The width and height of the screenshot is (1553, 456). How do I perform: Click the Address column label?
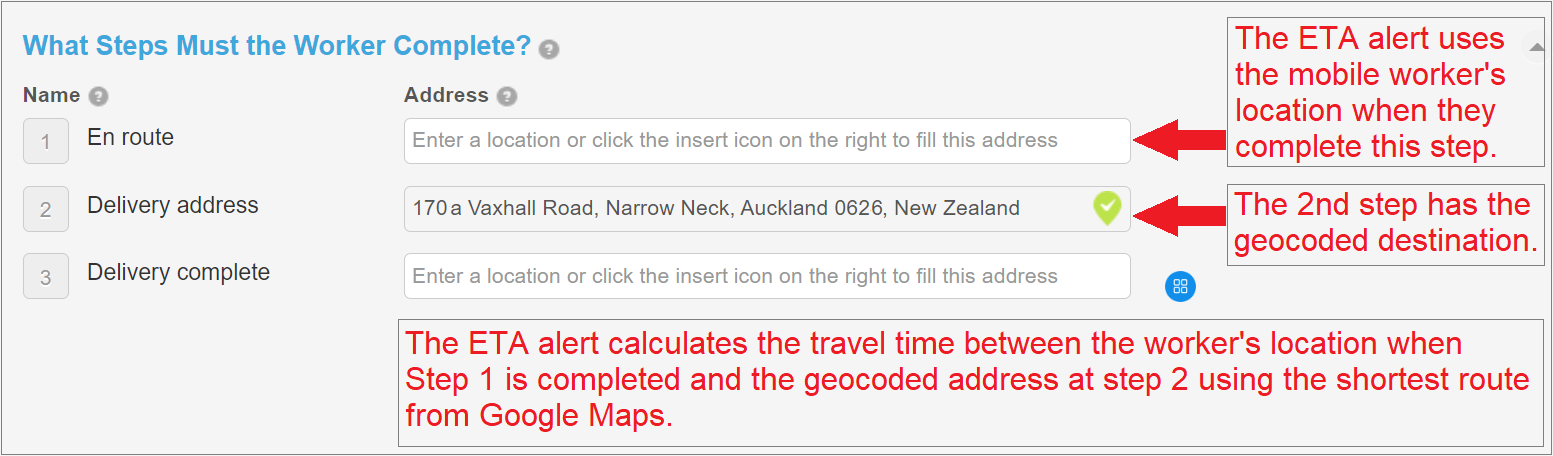click(446, 96)
